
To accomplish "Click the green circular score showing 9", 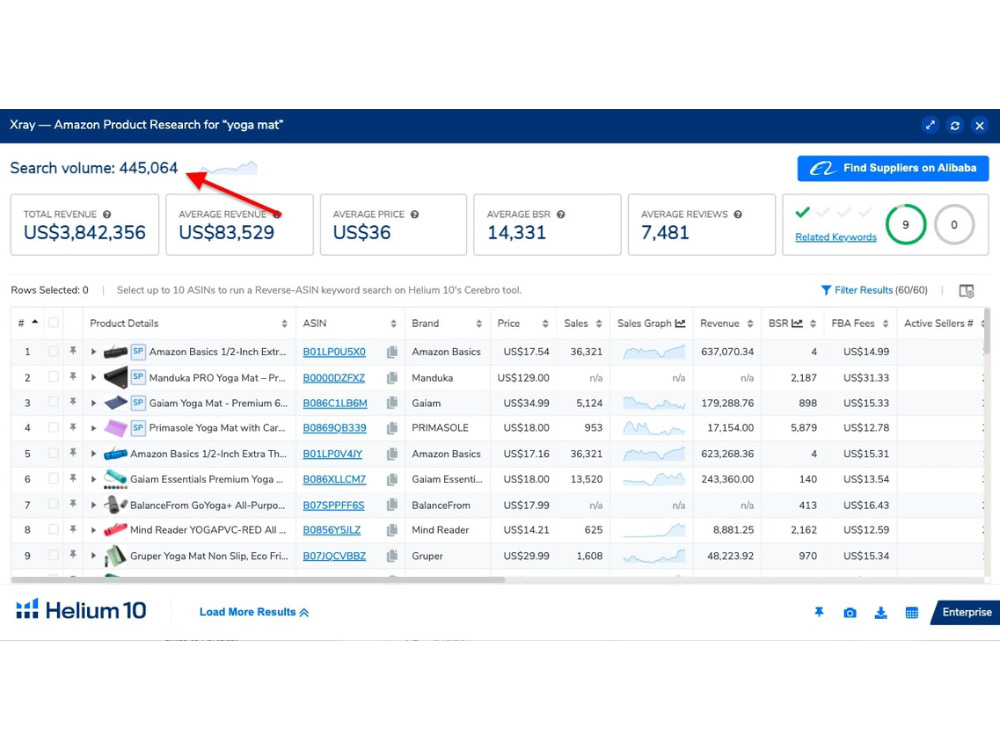I will tap(906, 224).
